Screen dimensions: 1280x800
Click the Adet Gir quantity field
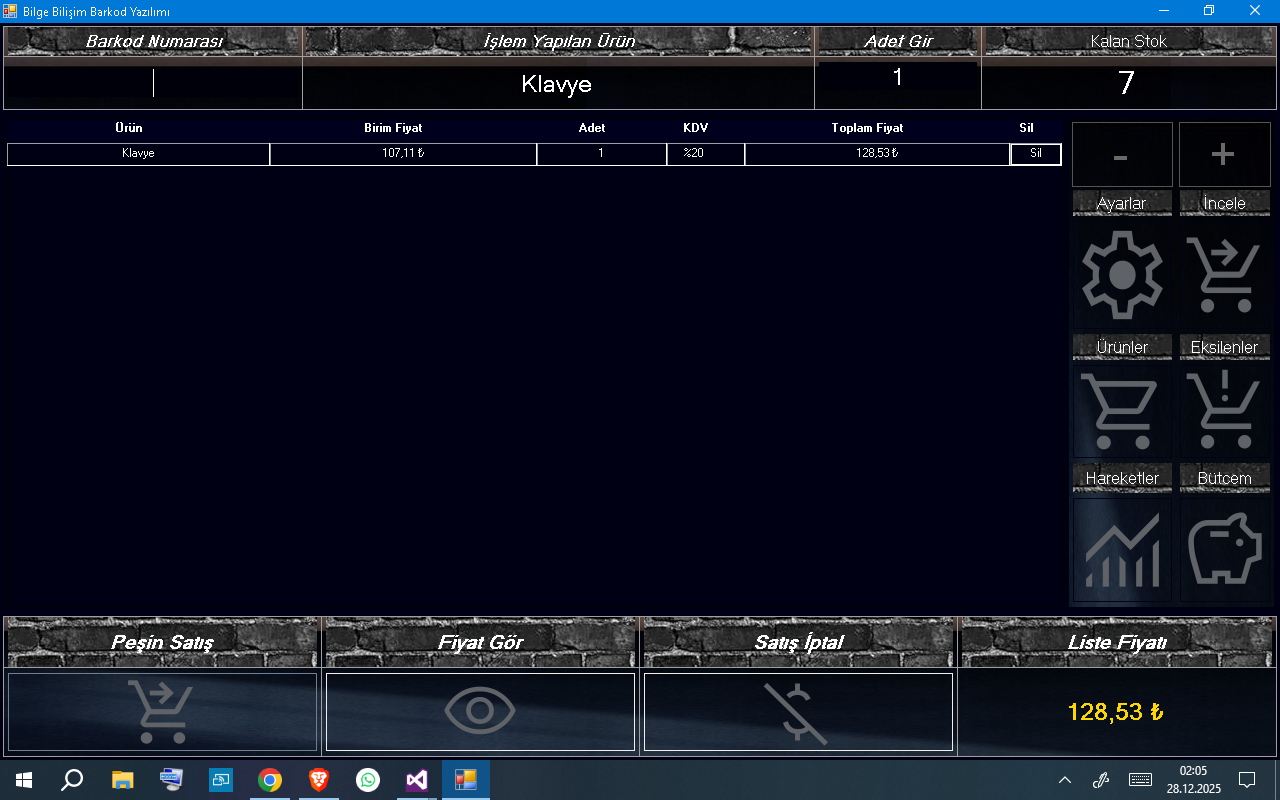[897, 78]
